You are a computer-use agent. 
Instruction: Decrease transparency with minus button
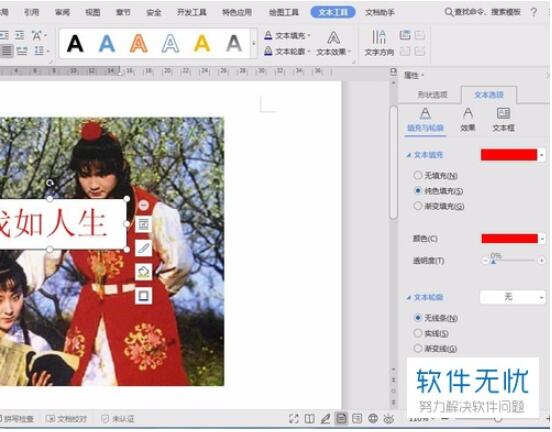tap(485, 261)
